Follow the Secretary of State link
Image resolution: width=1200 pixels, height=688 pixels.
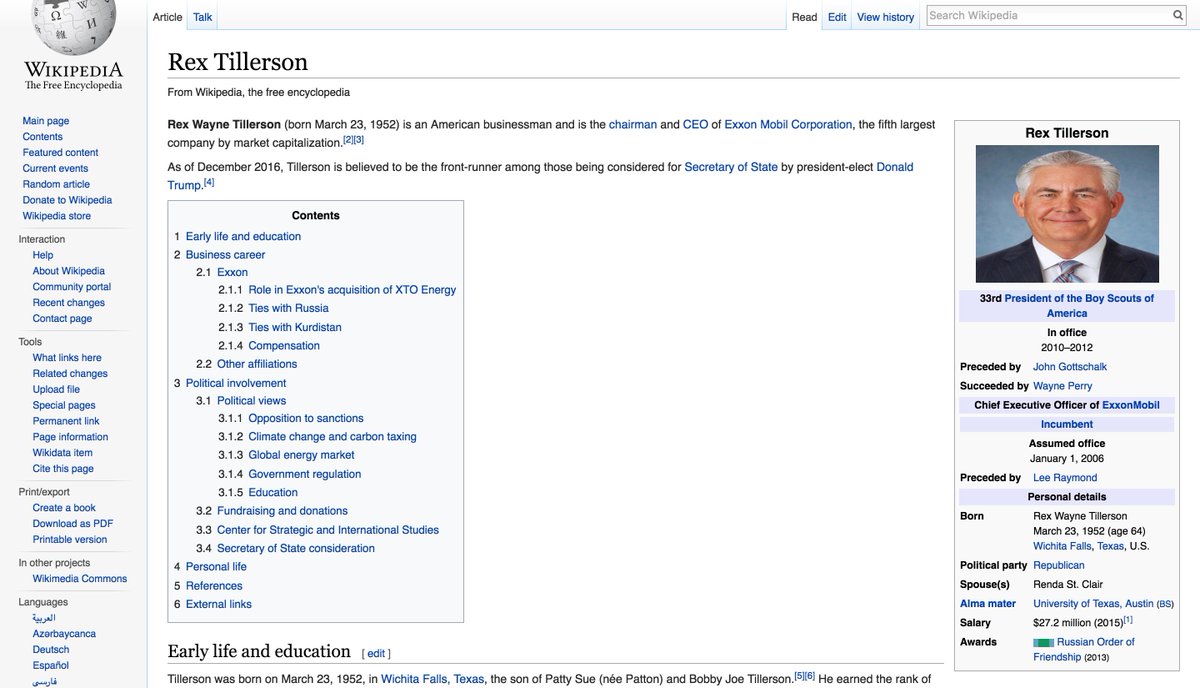pos(731,167)
